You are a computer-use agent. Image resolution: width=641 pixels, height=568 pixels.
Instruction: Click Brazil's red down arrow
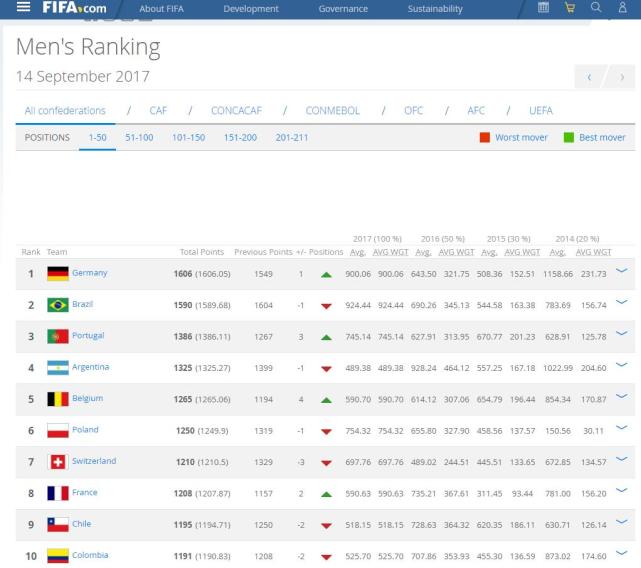(x=326, y=306)
